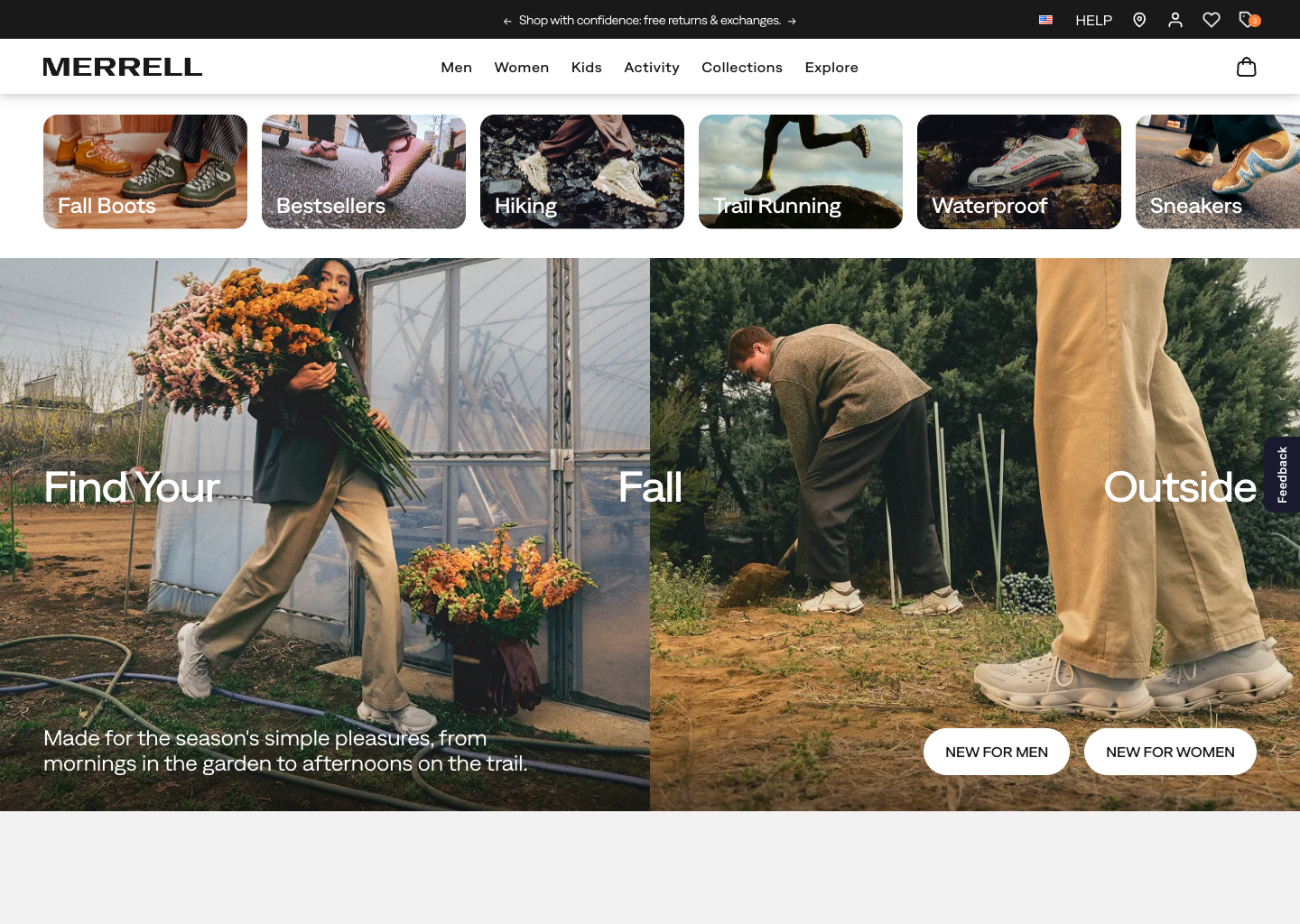Select the Sneakers category tile
This screenshot has height=924, width=1300.
coord(1218,171)
